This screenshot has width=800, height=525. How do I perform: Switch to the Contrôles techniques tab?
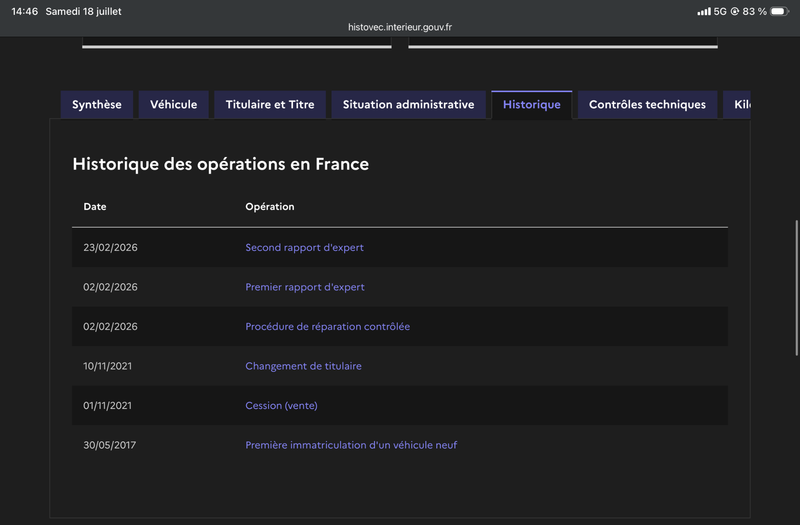(647, 105)
